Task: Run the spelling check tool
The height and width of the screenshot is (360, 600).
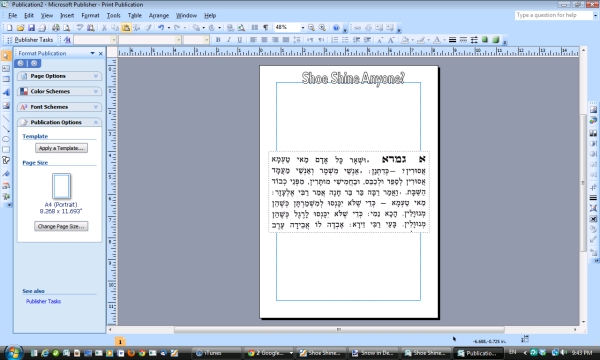Action: point(80,28)
